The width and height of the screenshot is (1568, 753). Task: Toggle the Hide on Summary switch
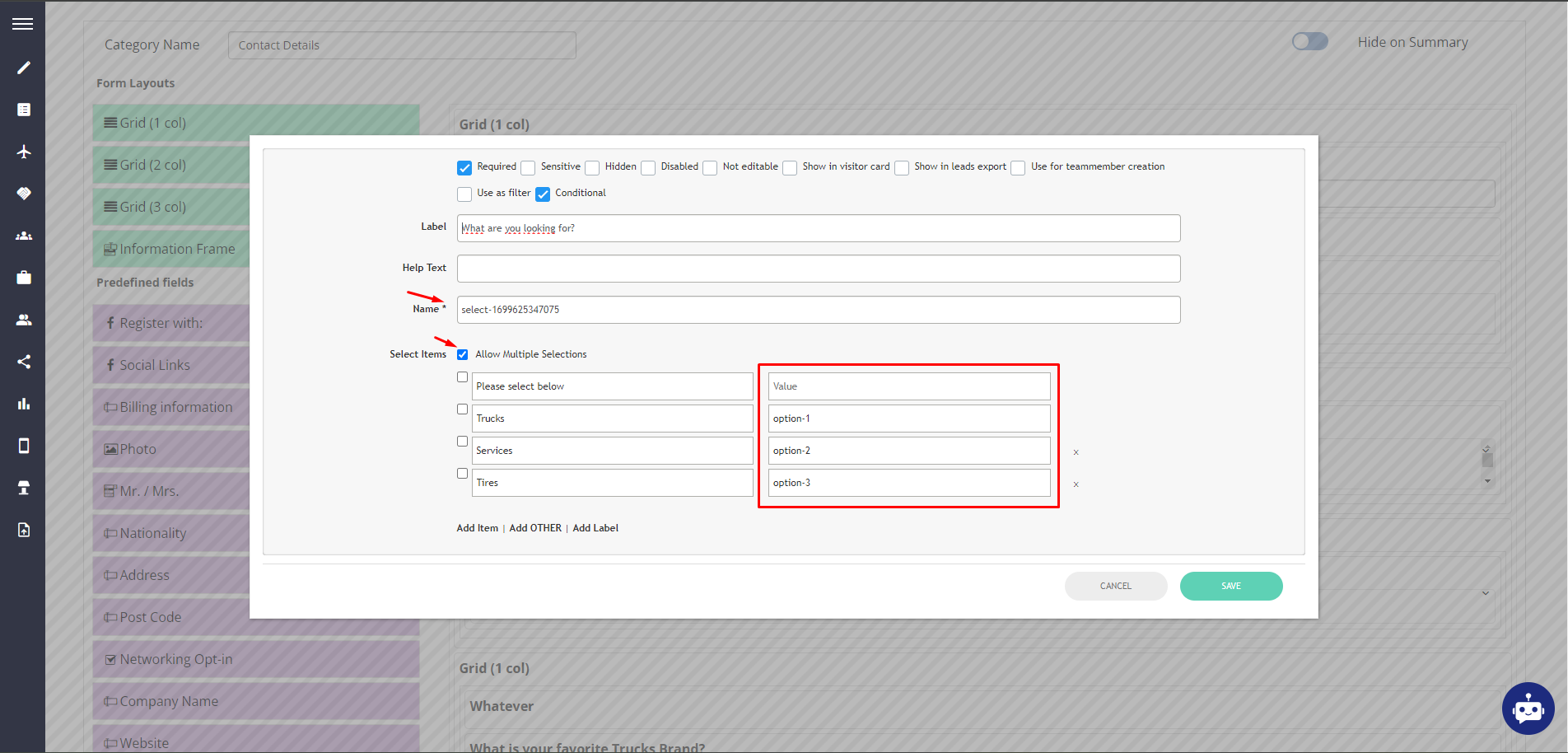(x=1309, y=41)
